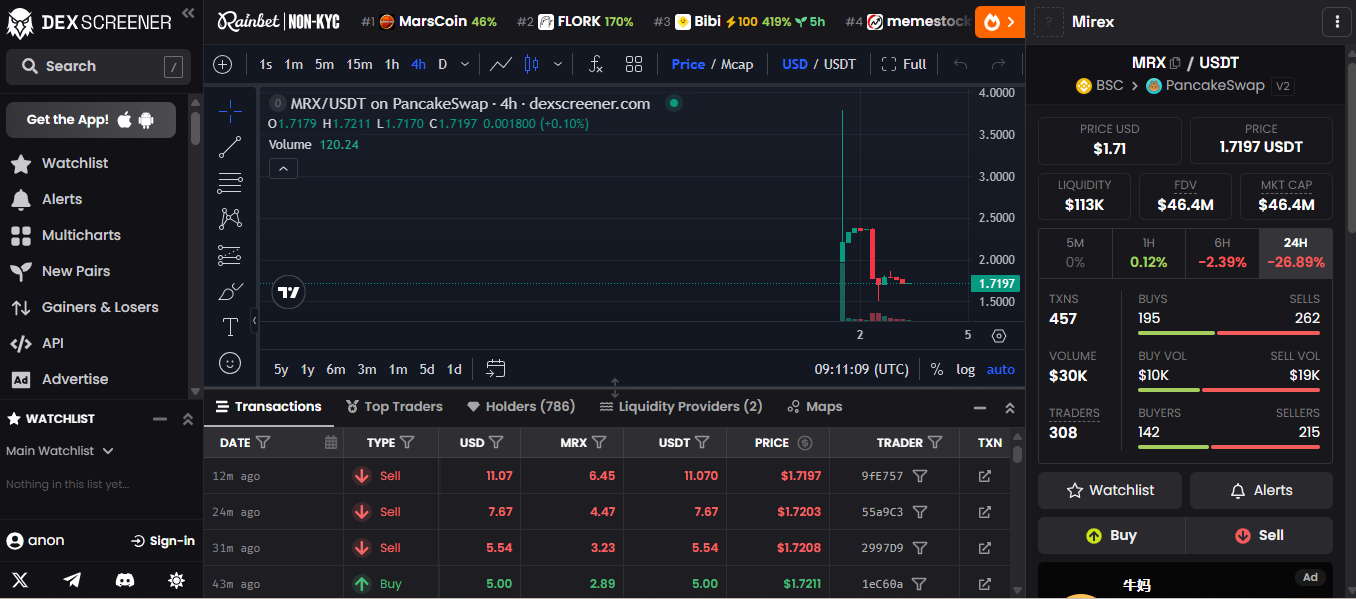Switch chart currency to USDT
Image resolution: width=1356 pixels, height=599 pixels.
point(840,64)
